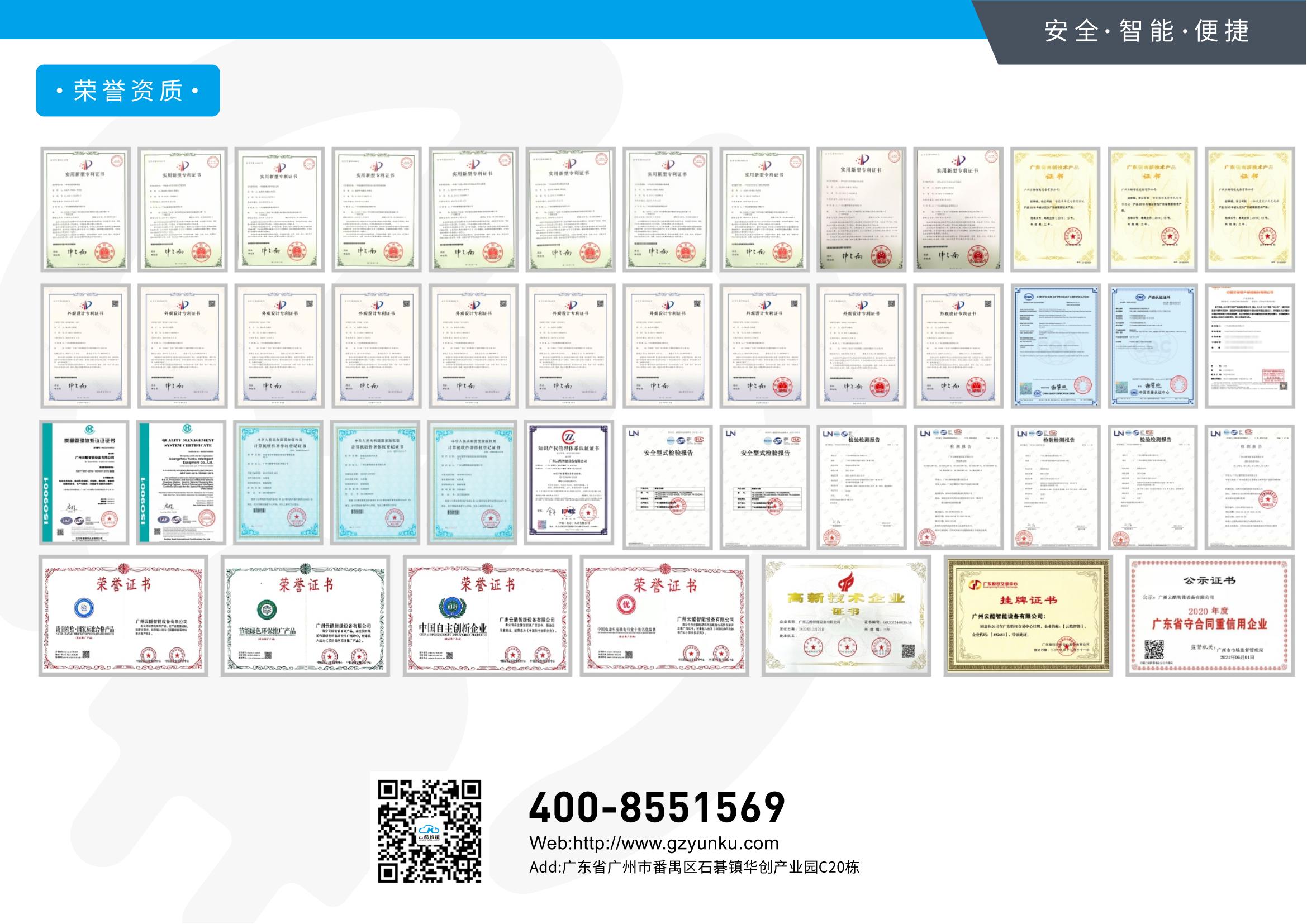Click the red 优 seal on fourth 荣誉证书
1307x924 pixels.
(627, 605)
